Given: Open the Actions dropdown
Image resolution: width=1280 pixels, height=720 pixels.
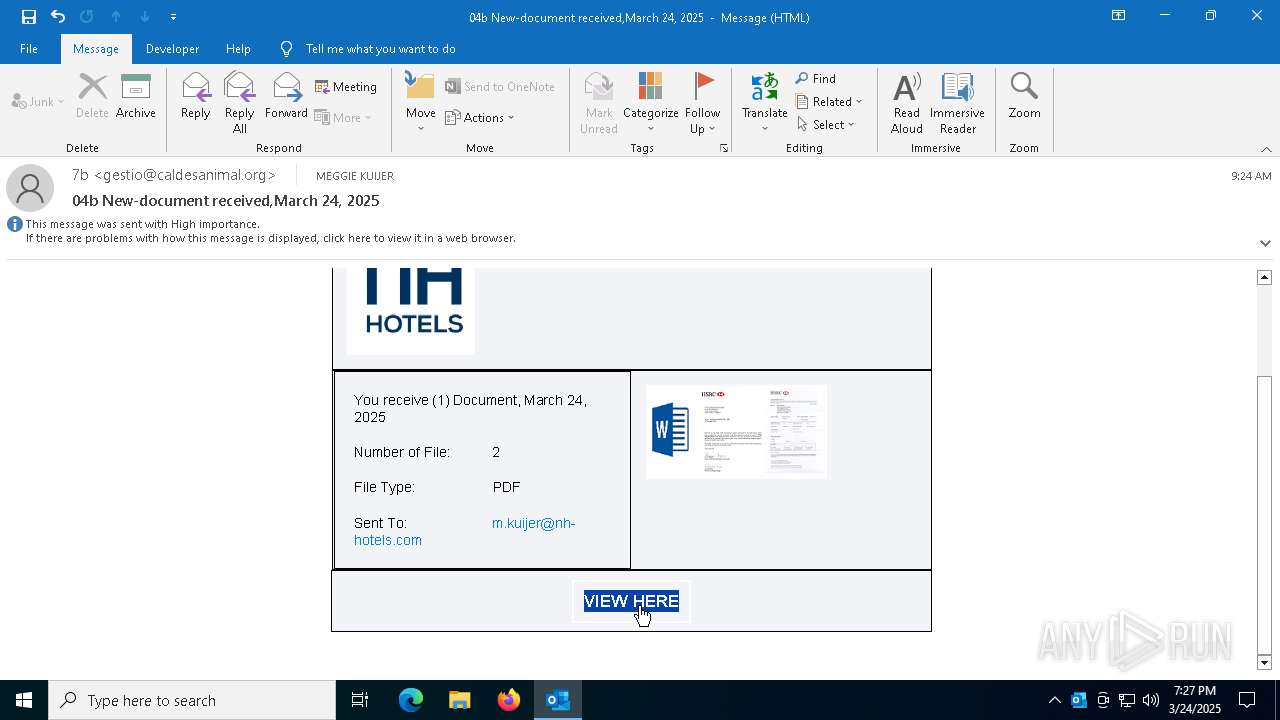Looking at the screenshot, I should point(480,117).
